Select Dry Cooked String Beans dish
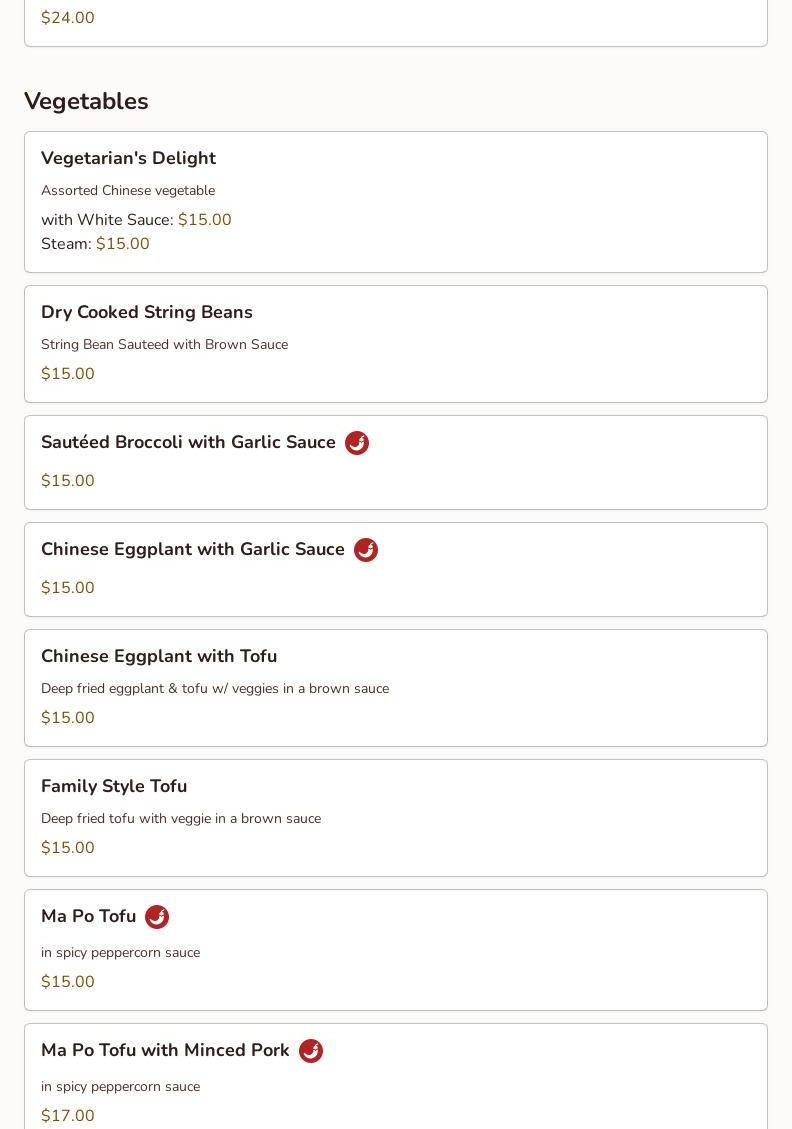 [146, 312]
